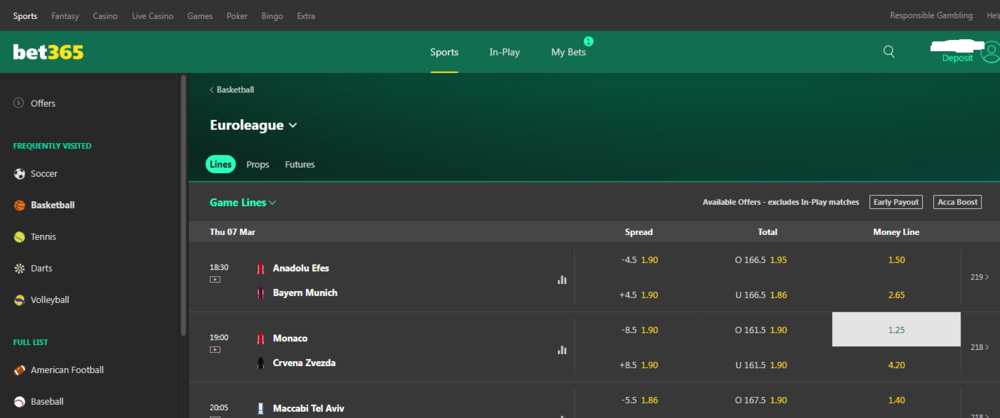Image resolution: width=1000 pixels, height=418 pixels.
Task: Open the In-Play navigation tab
Action: [504, 52]
